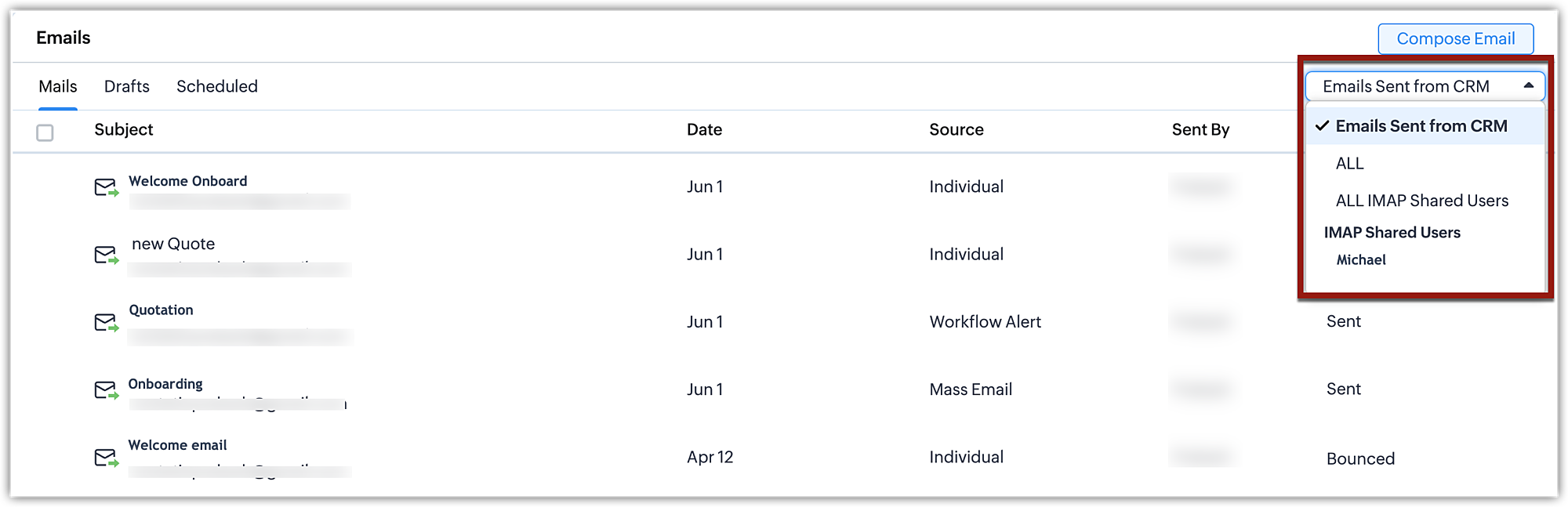
Task: Click the Source column header
Action: pos(956,129)
